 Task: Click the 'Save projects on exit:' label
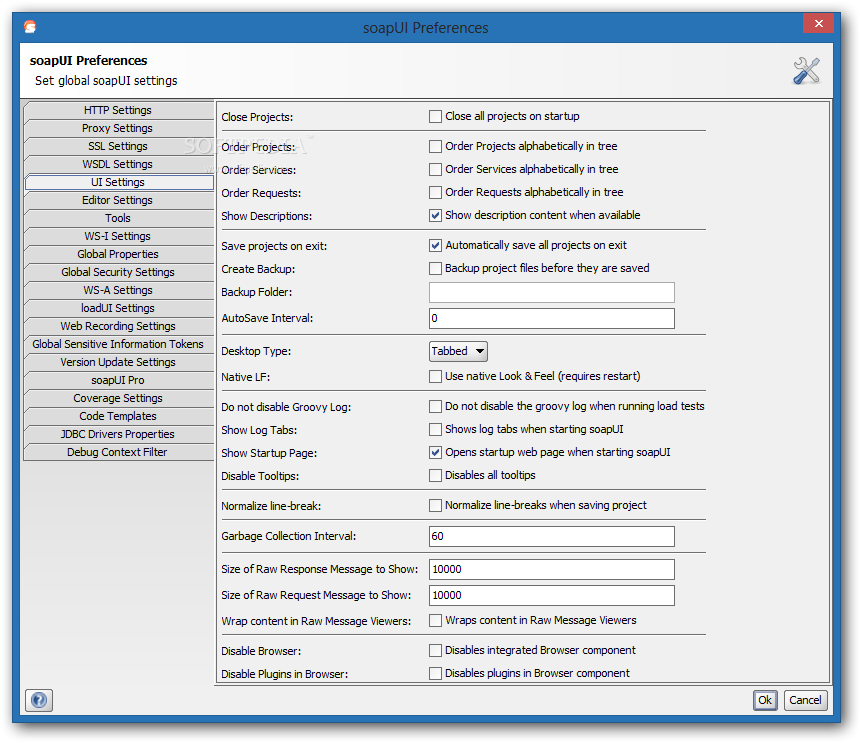pos(274,247)
